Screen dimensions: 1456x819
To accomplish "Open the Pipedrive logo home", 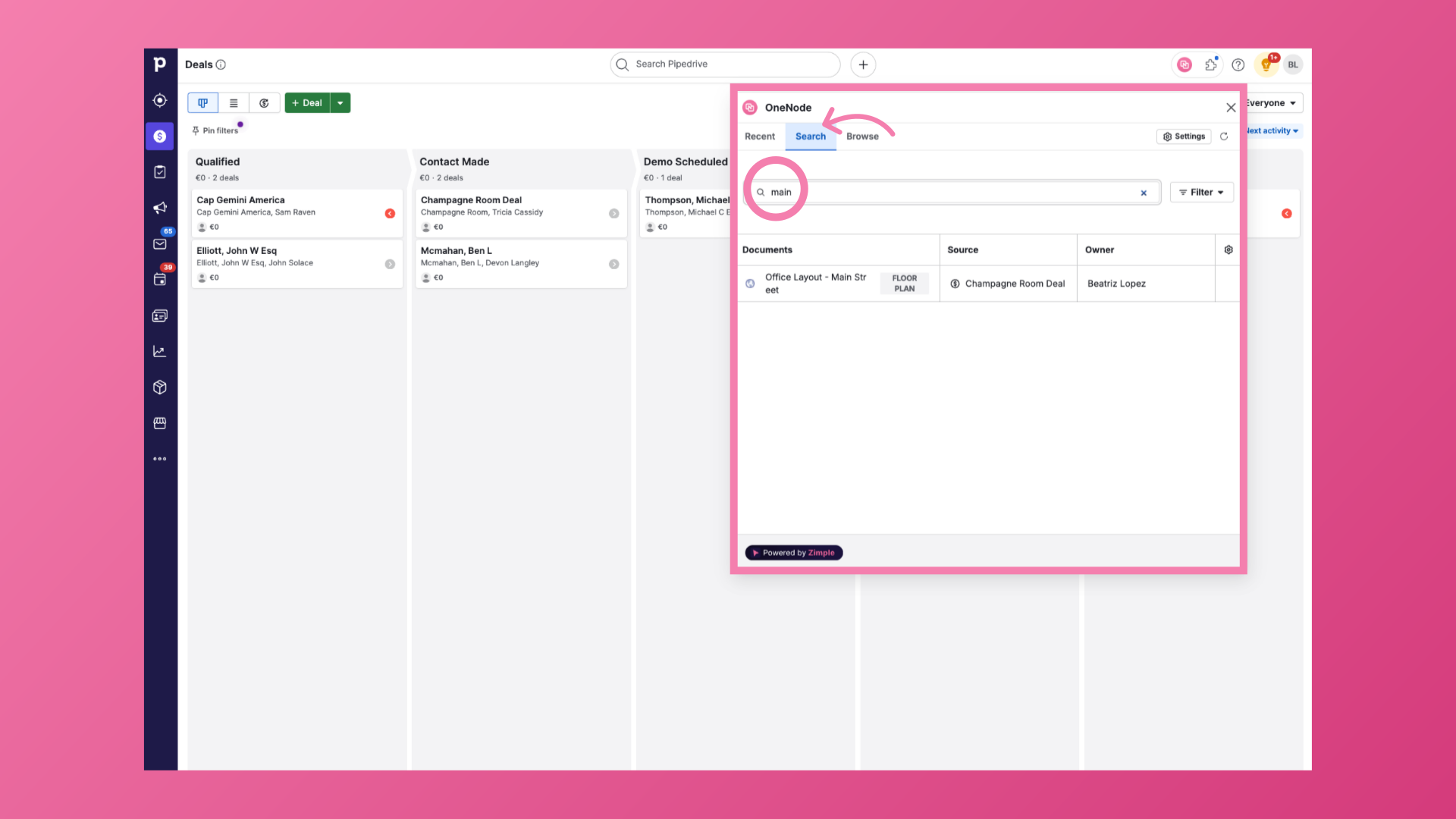I will [160, 64].
